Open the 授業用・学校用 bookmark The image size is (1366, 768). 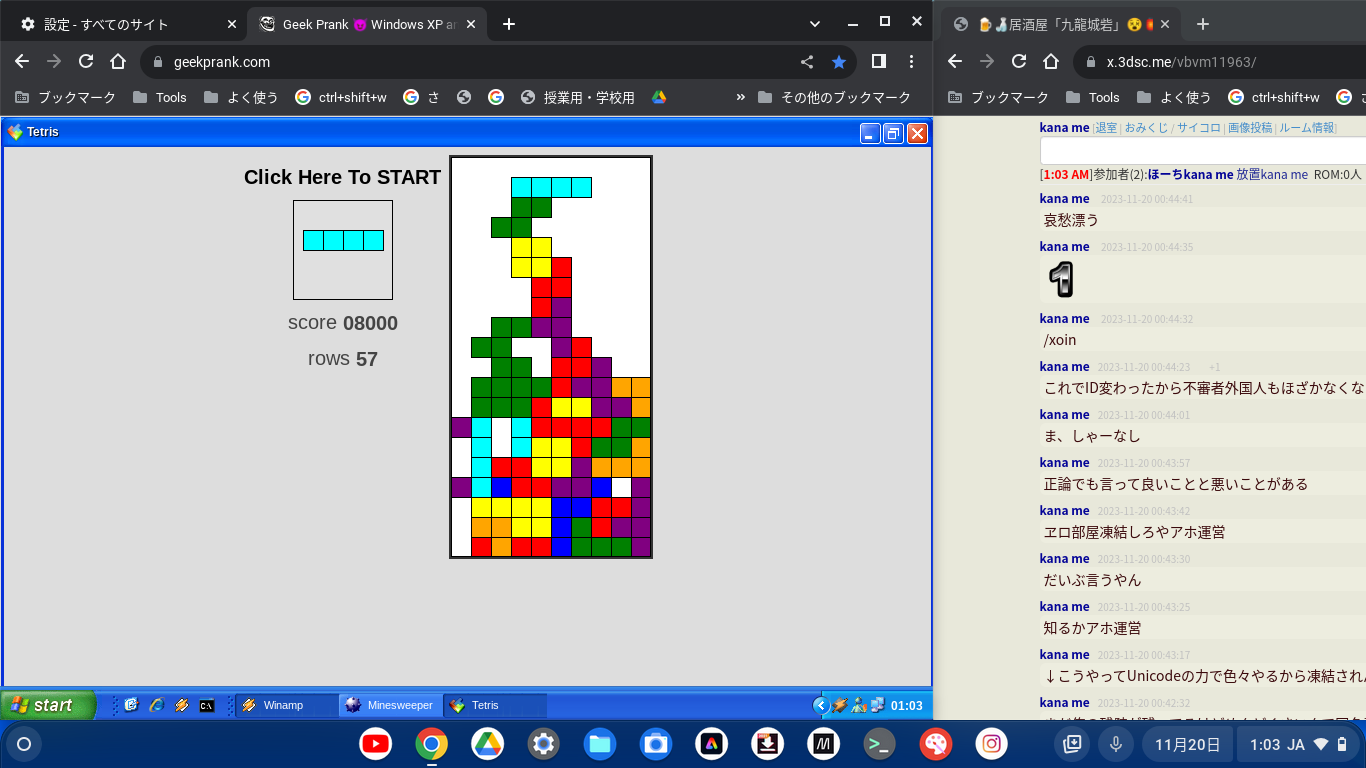tap(578, 97)
